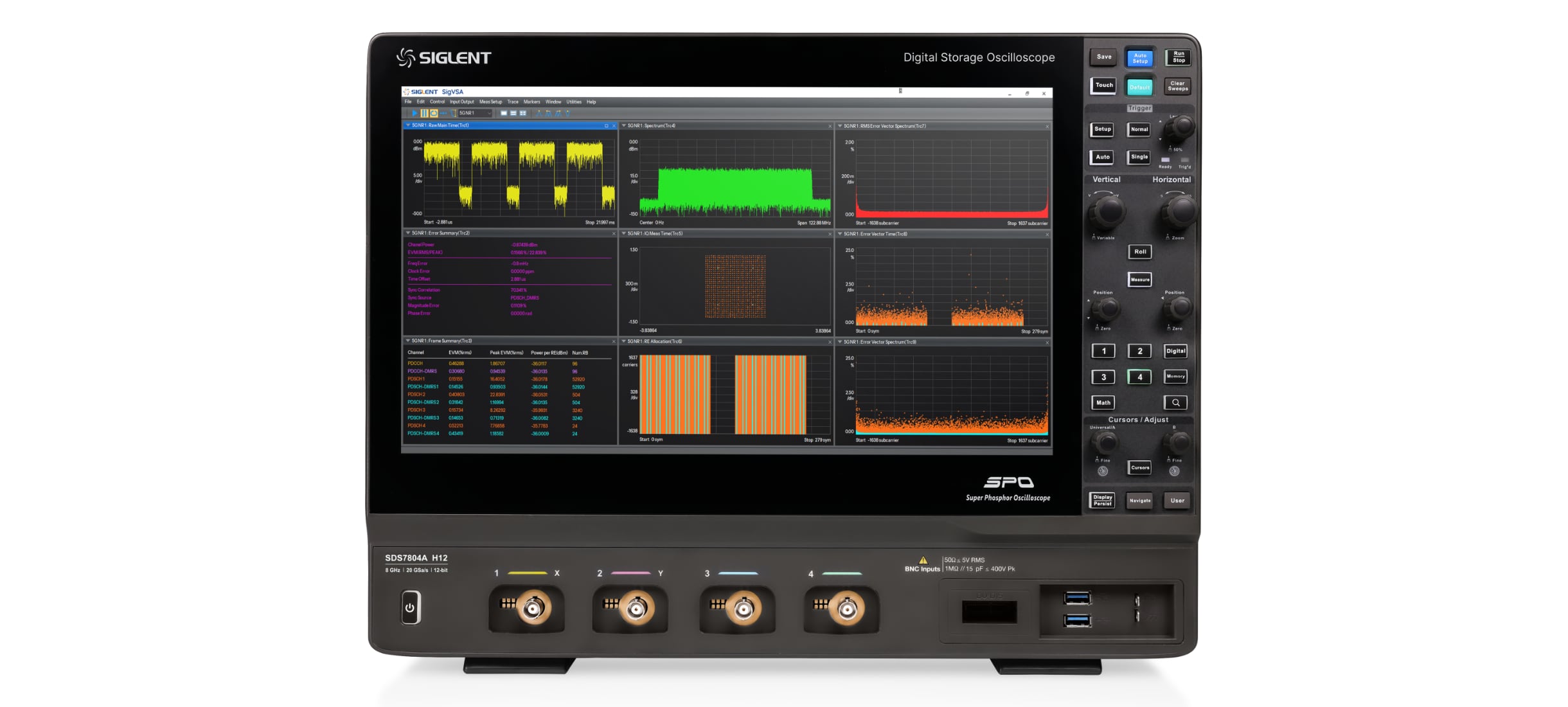Push the Universal/A cursor knob
Screen dimensions: 1568x707
tap(1106, 442)
